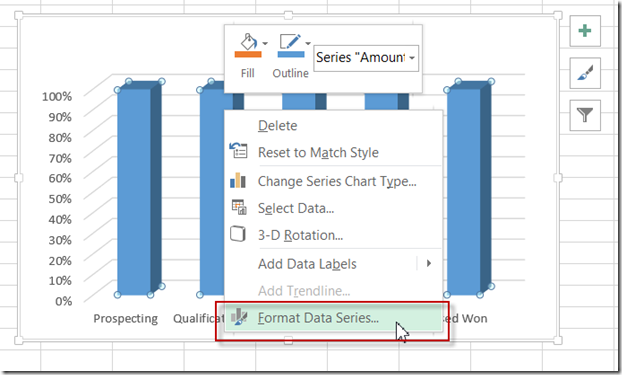Select Reset to Match Style
The image size is (622, 375).
[x=333, y=152]
